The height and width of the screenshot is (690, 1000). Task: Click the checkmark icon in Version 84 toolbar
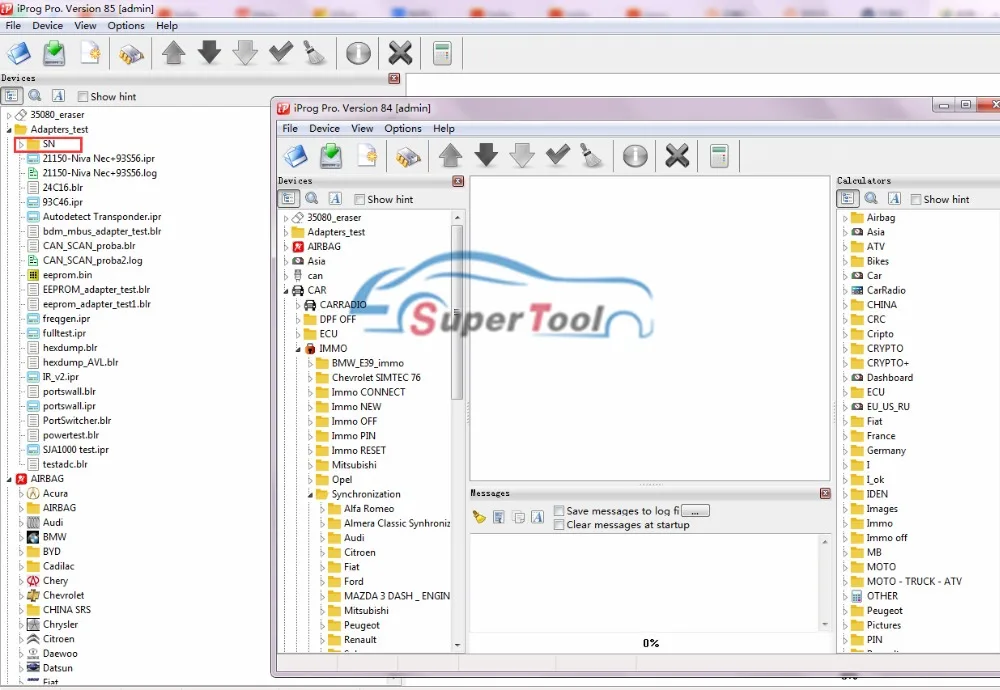pos(557,156)
